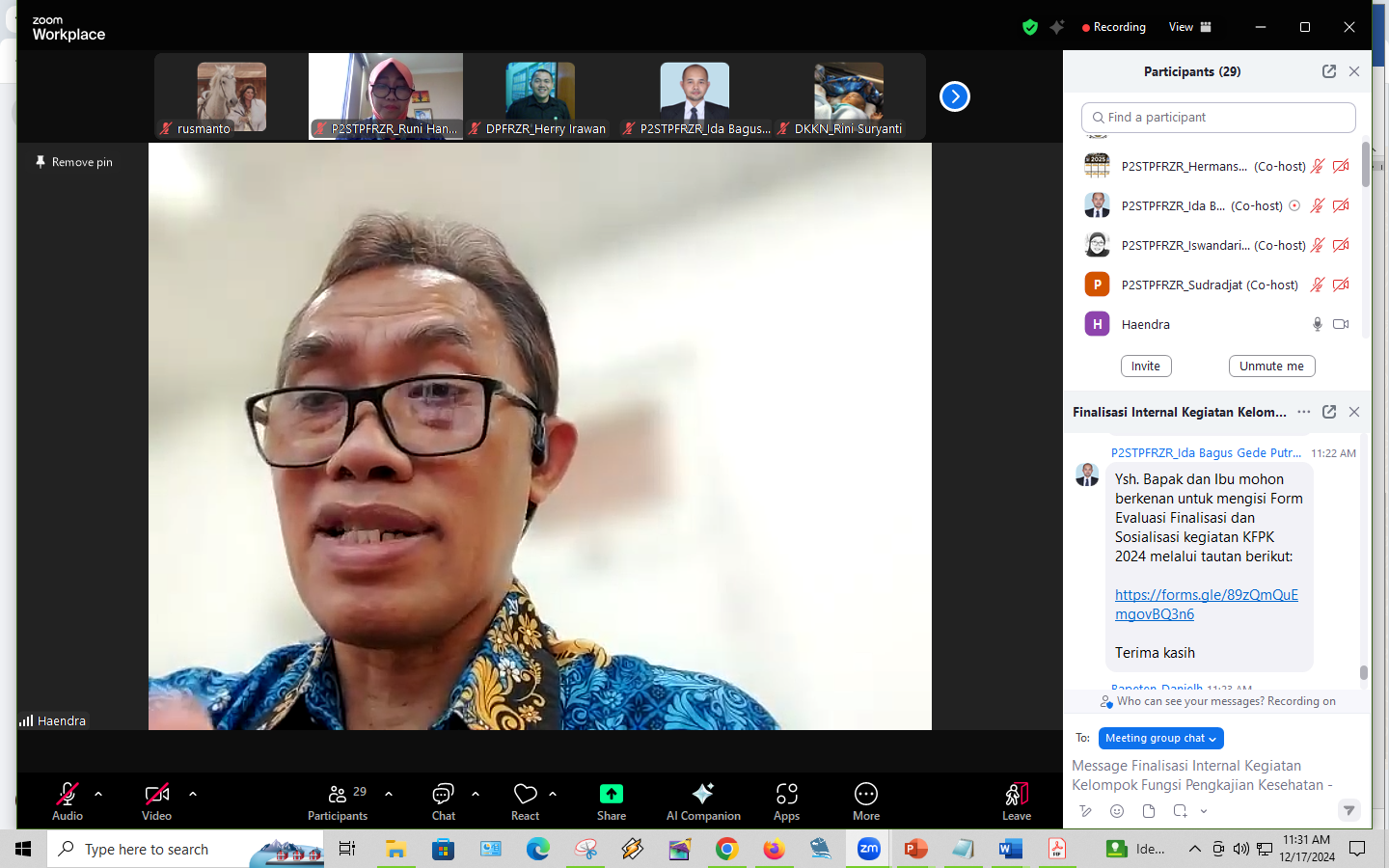The image size is (1389, 868).
Task: Open the Apps icon in toolbar
Action: pos(786,800)
